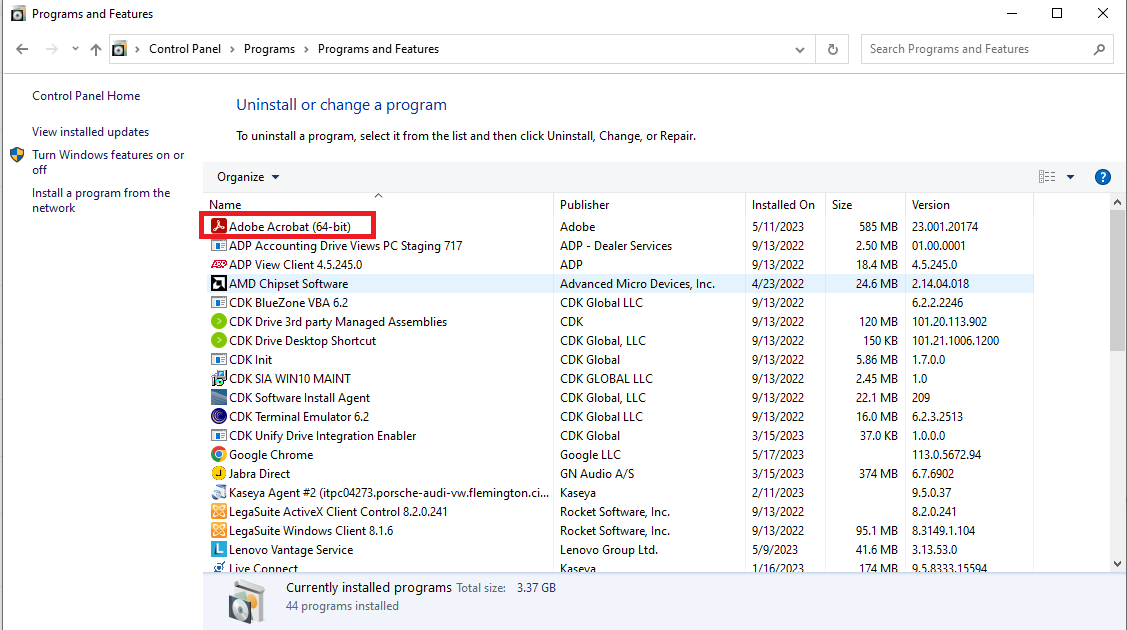Click the CDK Init icon
The width and height of the screenshot is (1127, 630).
[x=218, y=360]
